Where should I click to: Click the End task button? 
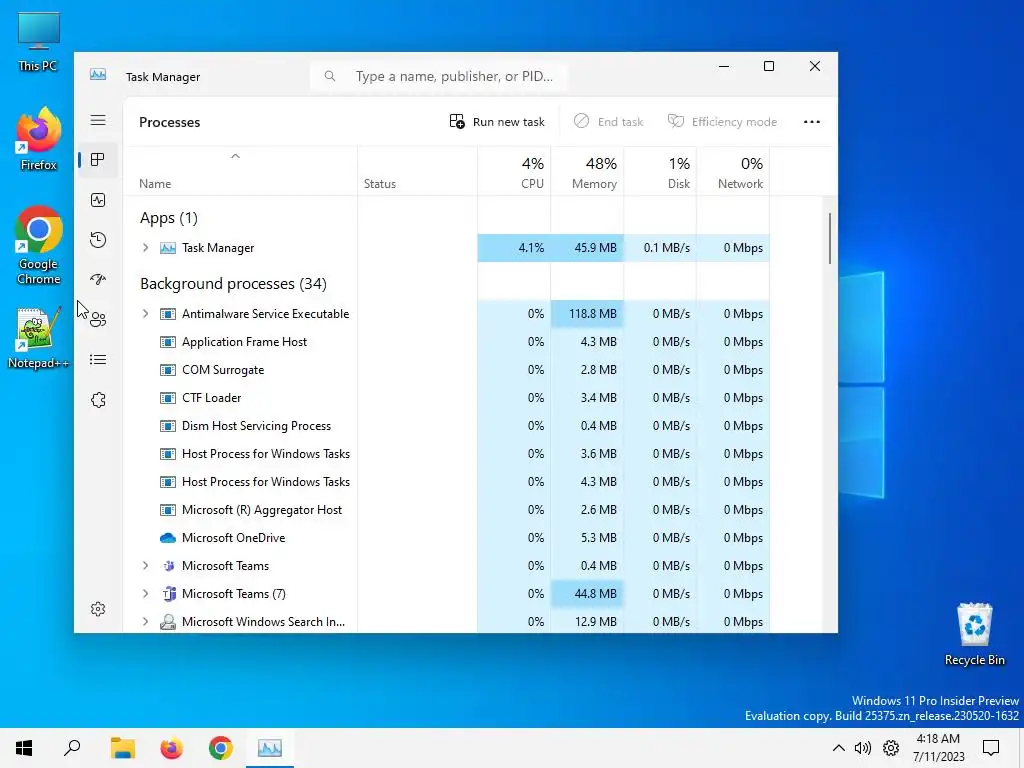pyautogui.click(x=608, y=122)
